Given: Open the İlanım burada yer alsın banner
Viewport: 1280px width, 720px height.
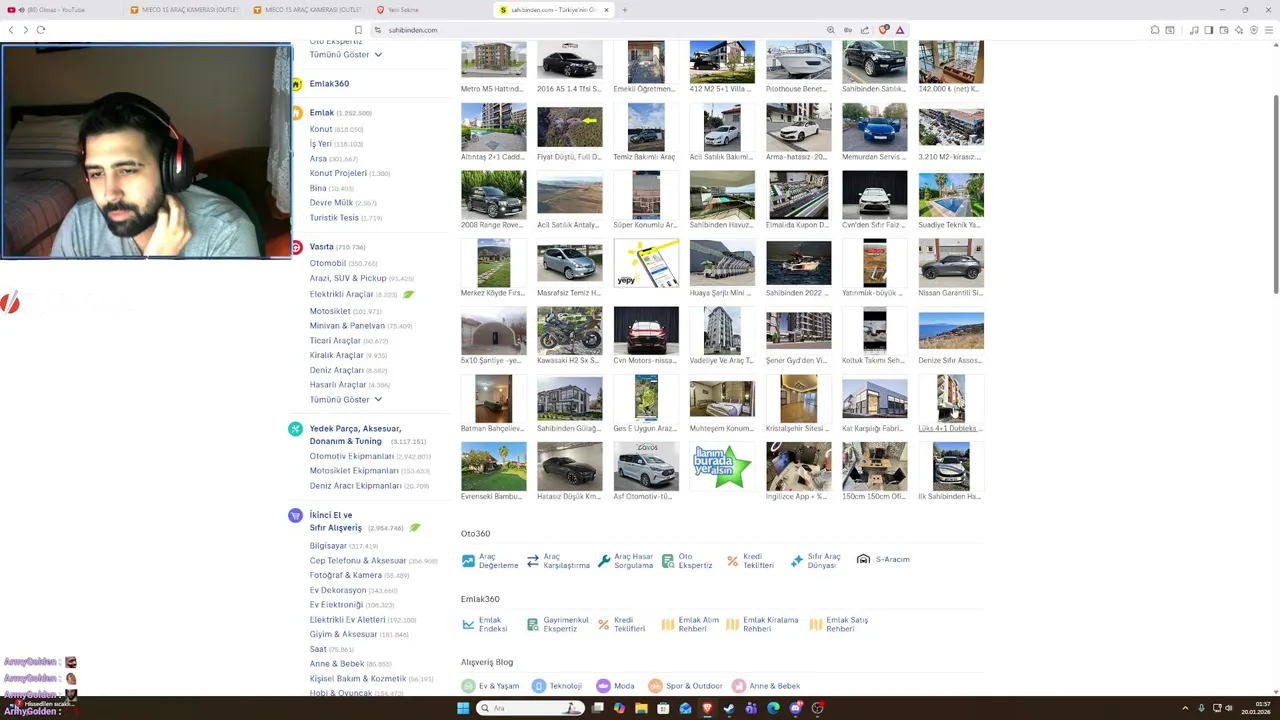Looking at the screenshot, I should (722, 467).
